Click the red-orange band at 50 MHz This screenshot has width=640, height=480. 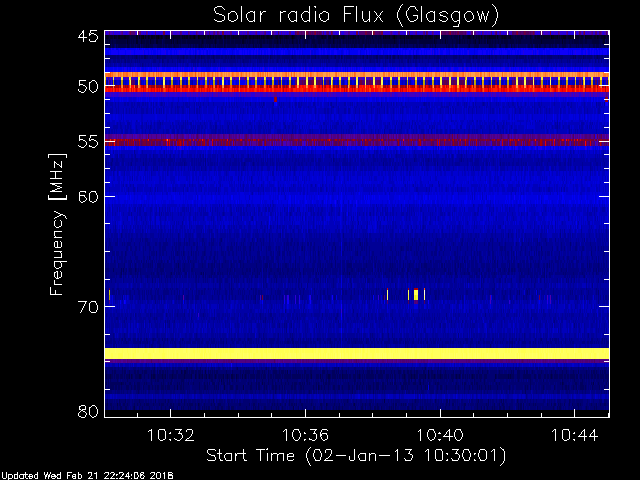[x=357, y=89]
